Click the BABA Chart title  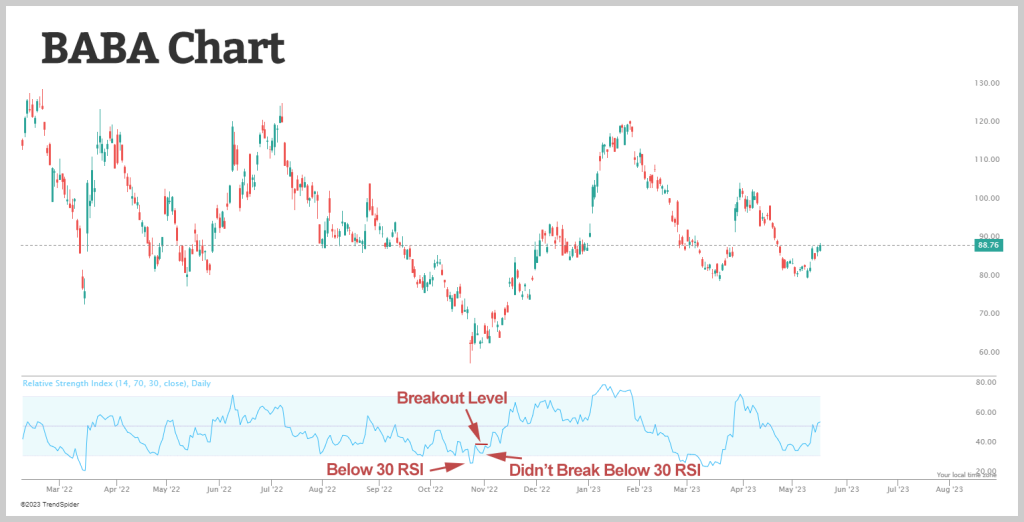[x=162, y=47]
